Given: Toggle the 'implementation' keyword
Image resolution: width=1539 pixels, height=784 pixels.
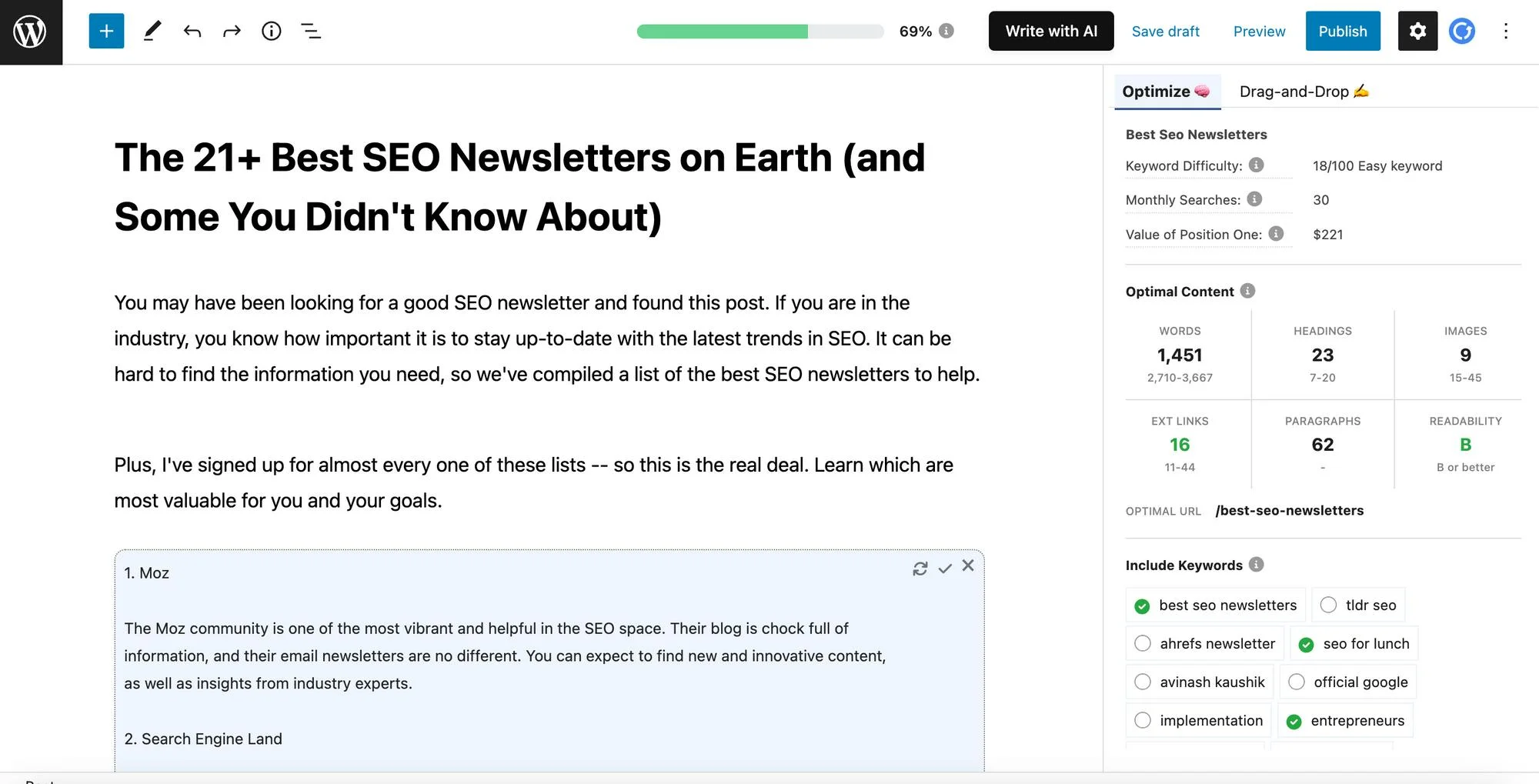Looking at the screenshot, I should (x=1199, y=721).
